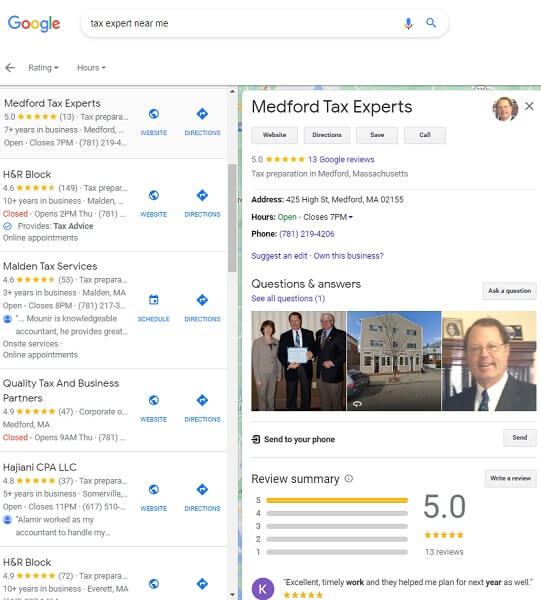Close the Medford Tax Experts detail panel
This screenshot has height=600, width=541.
tap(529, 106)
